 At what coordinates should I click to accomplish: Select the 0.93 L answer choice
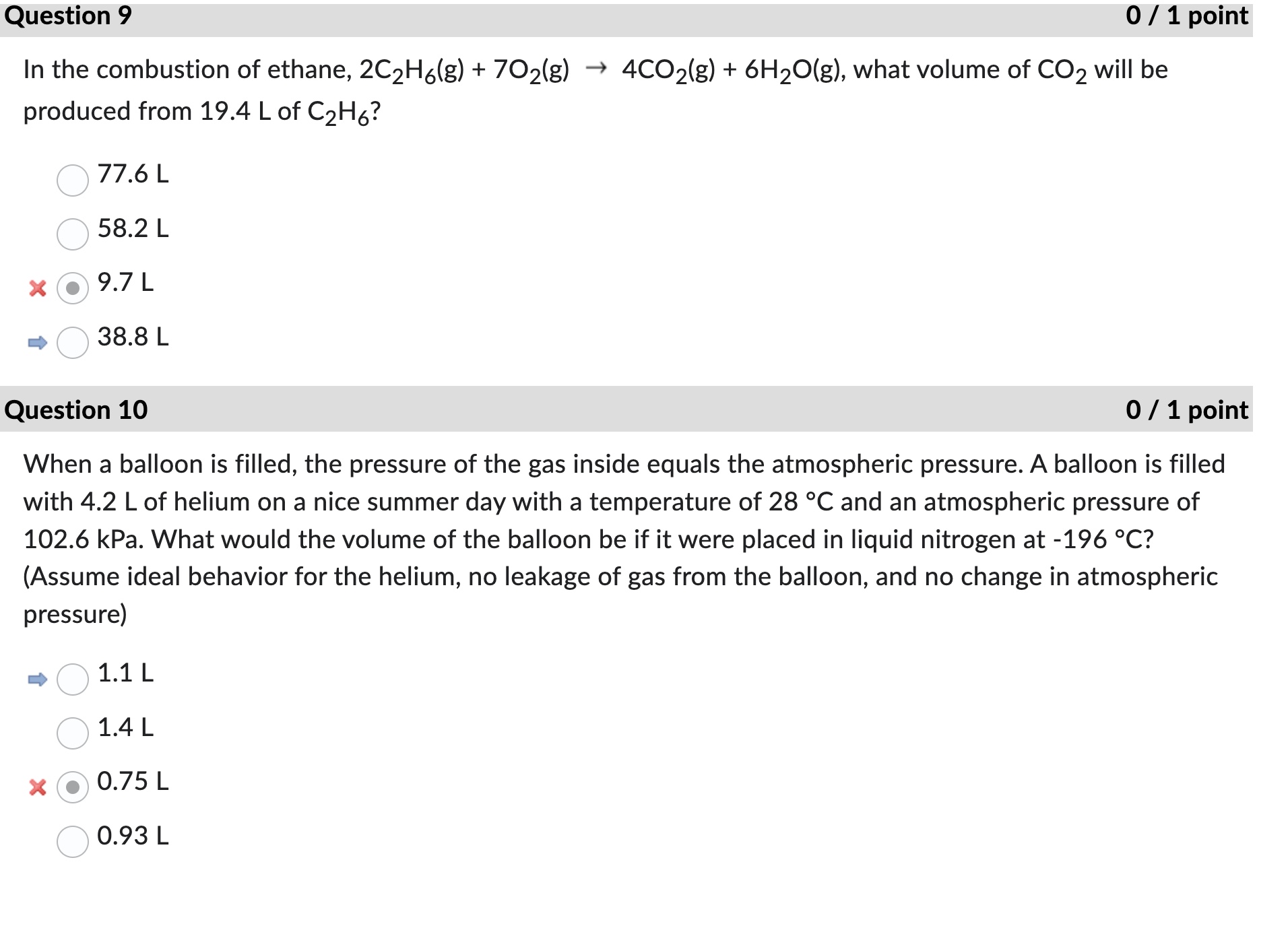(x=72, y=842)
